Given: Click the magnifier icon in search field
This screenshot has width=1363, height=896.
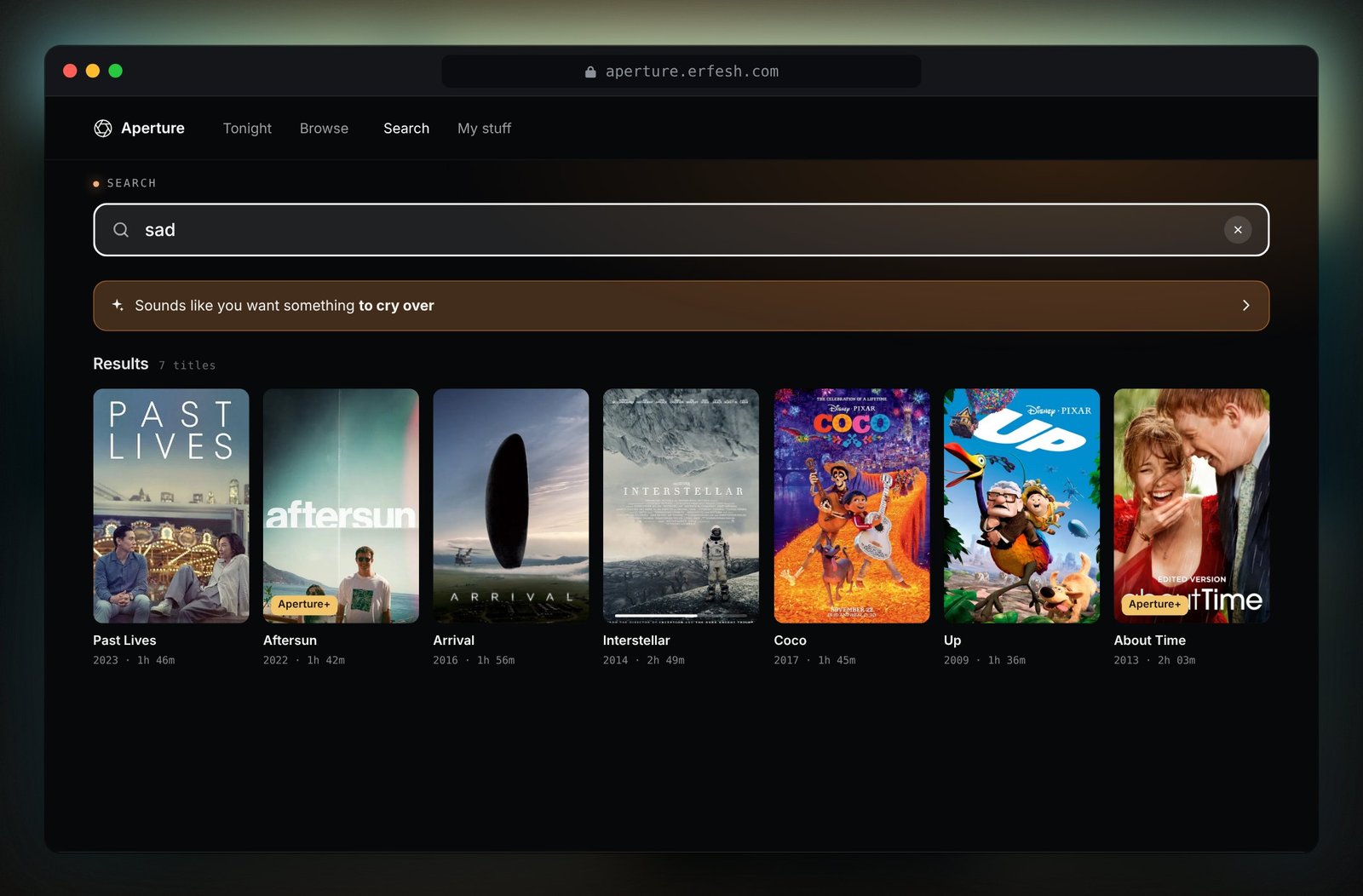Looking at the screenshot, I should point(121,230).
